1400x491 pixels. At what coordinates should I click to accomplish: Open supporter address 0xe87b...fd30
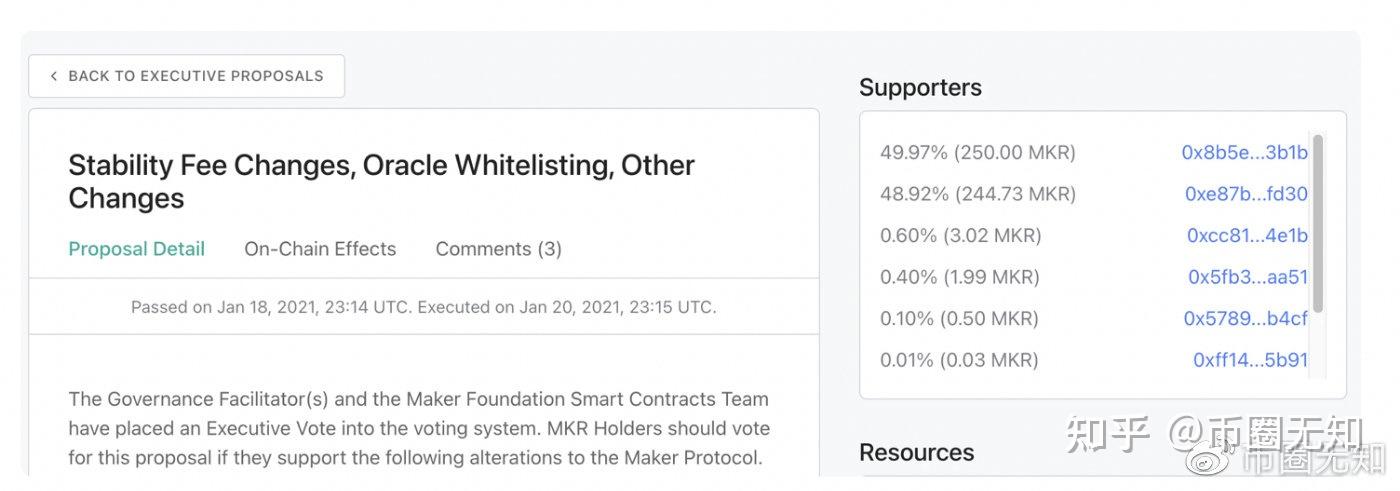click(x=1246, y=194)
